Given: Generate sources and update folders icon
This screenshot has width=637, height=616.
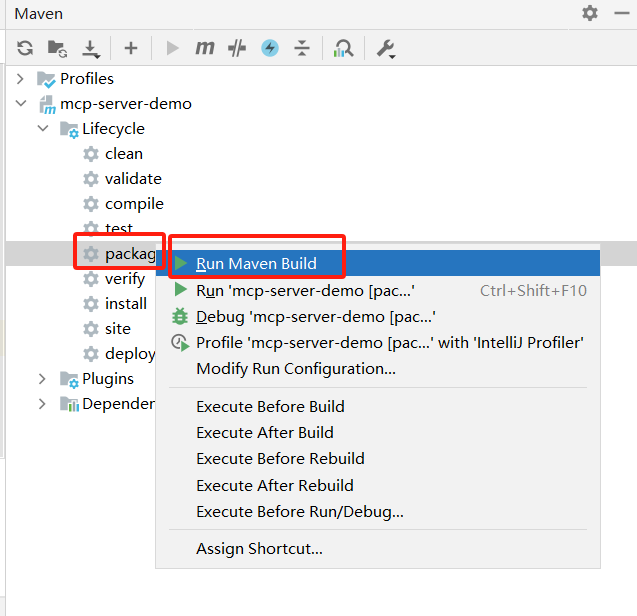Looking at the screenshot, I should (x=57, y=48).
